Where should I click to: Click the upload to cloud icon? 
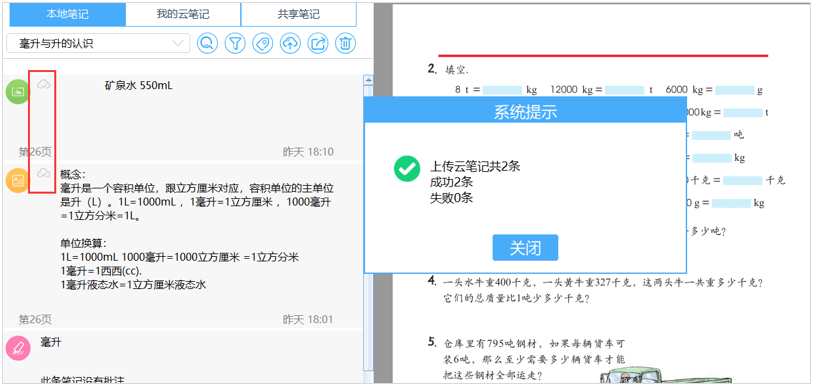pyautogui.click(x=290, y=44)
